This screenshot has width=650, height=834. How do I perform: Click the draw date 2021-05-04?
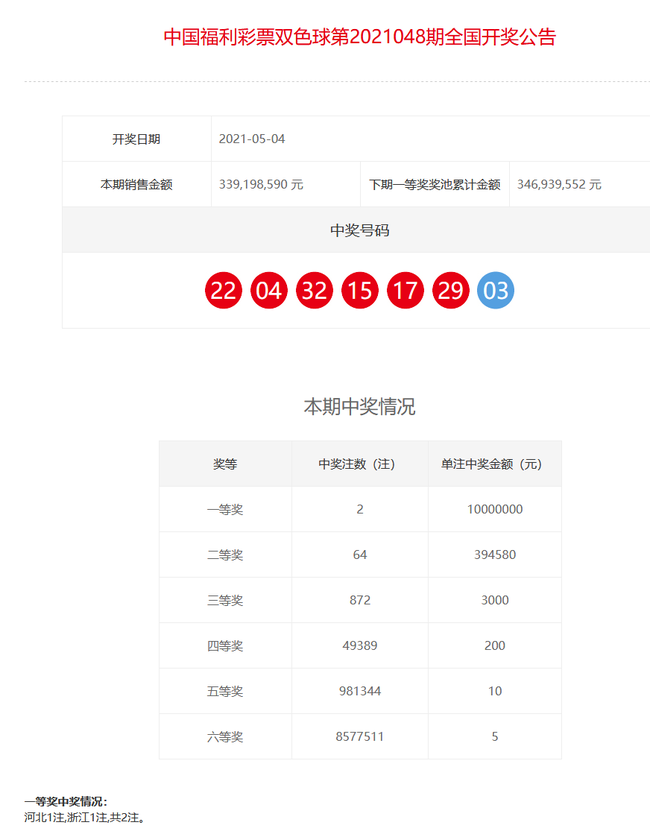252,139
